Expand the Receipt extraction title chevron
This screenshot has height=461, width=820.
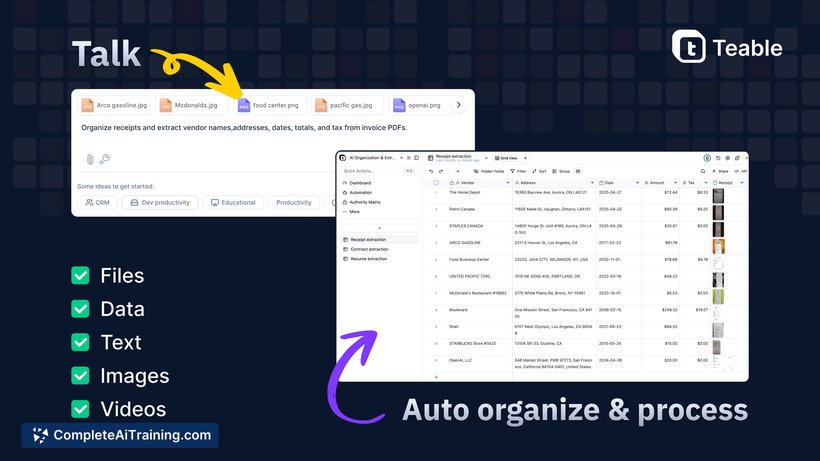[486, 158]
